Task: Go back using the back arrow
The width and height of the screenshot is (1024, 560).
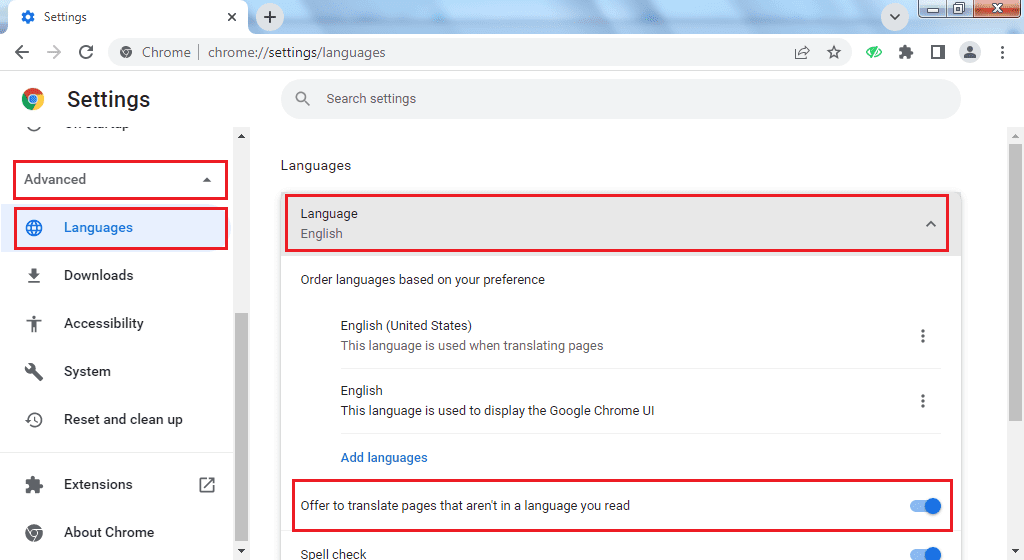Action: [x=22, y=52]
